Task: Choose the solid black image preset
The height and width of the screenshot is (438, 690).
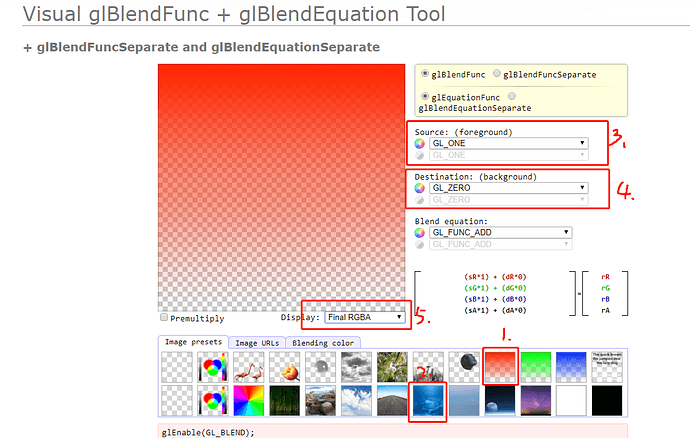Action: [607, 401]
